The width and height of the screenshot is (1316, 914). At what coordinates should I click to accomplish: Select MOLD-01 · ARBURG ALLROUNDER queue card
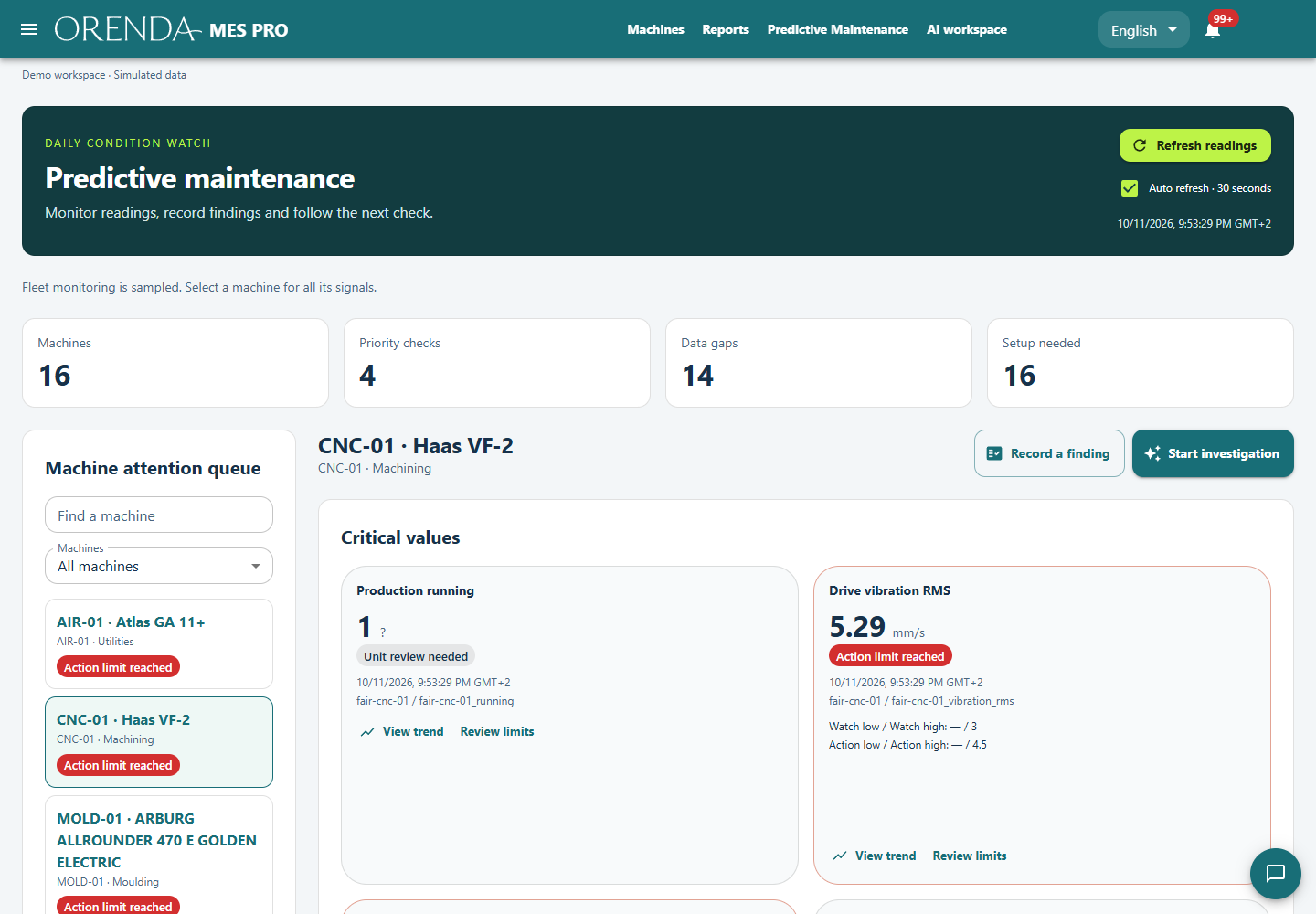click(x=159, y=856)
